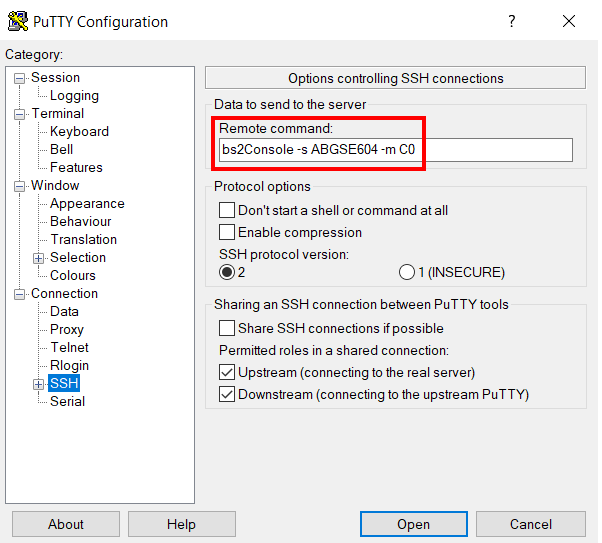Screen dimensions: 602x543
Task: Click the About button
Action: point(66,524)
